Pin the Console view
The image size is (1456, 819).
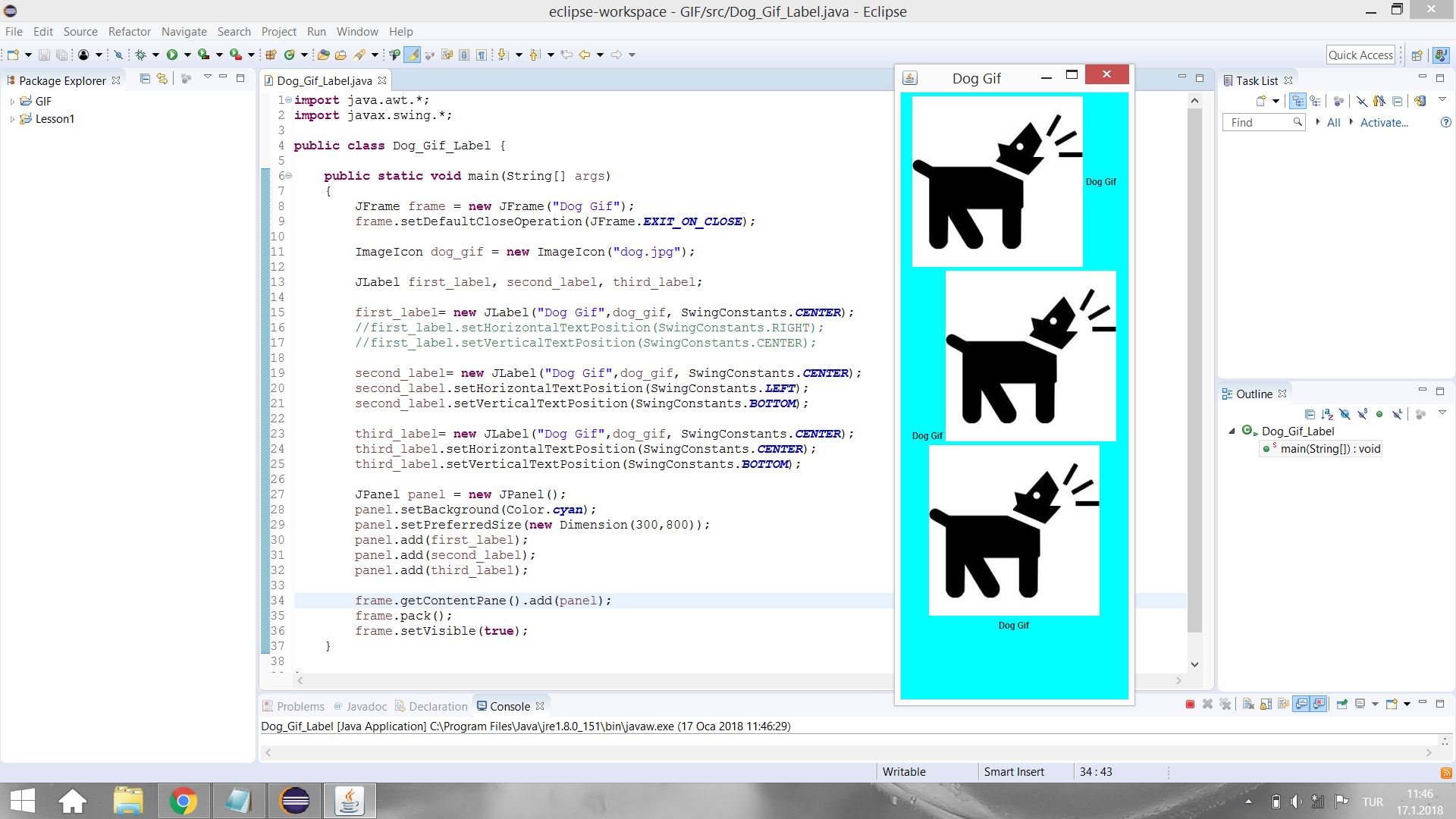[1342, 704]
